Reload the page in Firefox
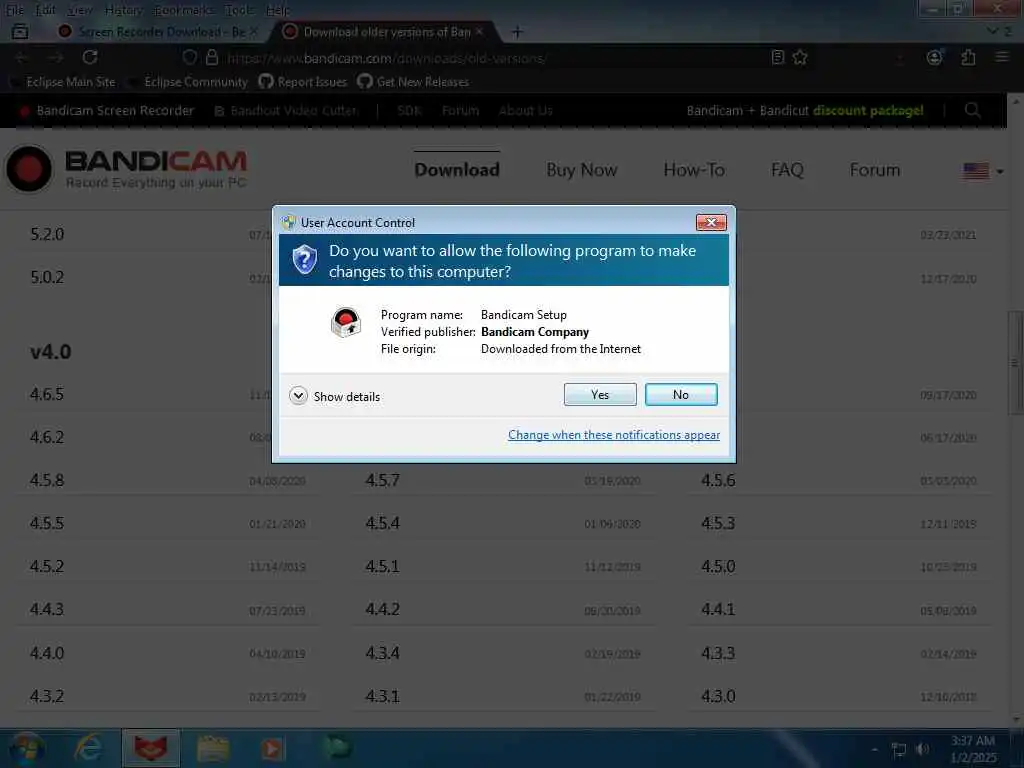Screen dimensions: 1024x768 coord(90,57)
